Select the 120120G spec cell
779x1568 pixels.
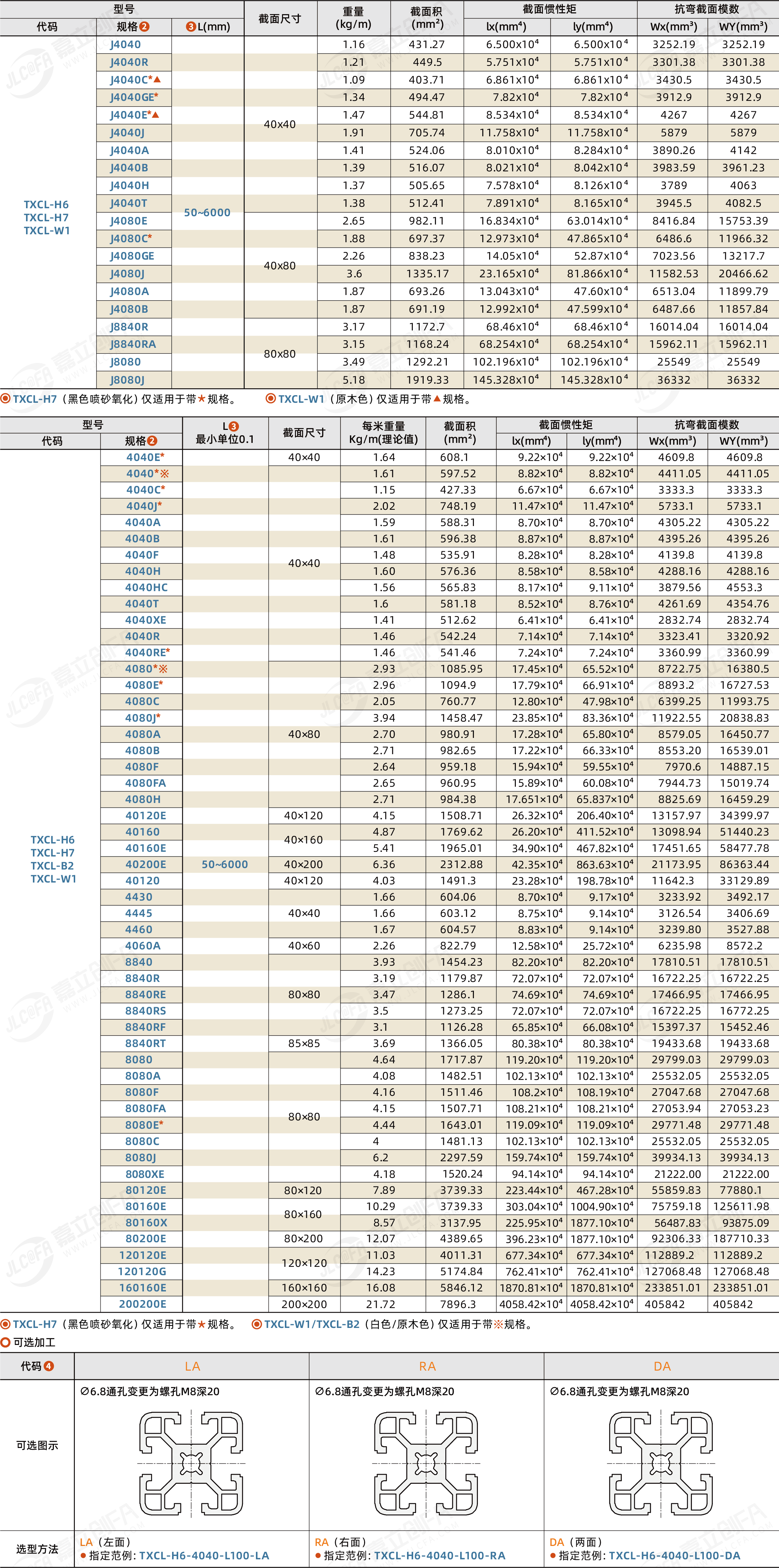(x=141, y=1272)
